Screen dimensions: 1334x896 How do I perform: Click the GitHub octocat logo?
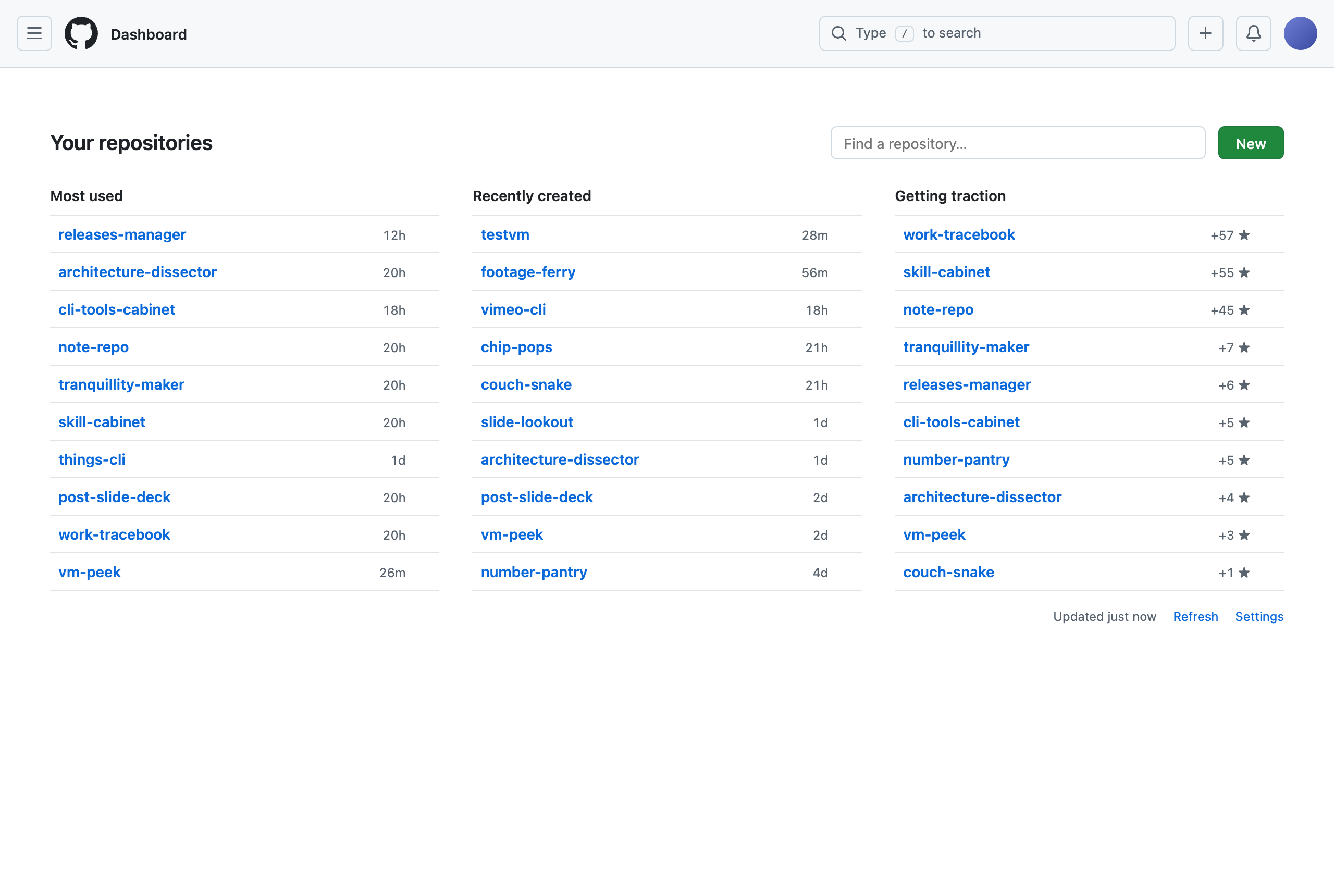point(81,33)
